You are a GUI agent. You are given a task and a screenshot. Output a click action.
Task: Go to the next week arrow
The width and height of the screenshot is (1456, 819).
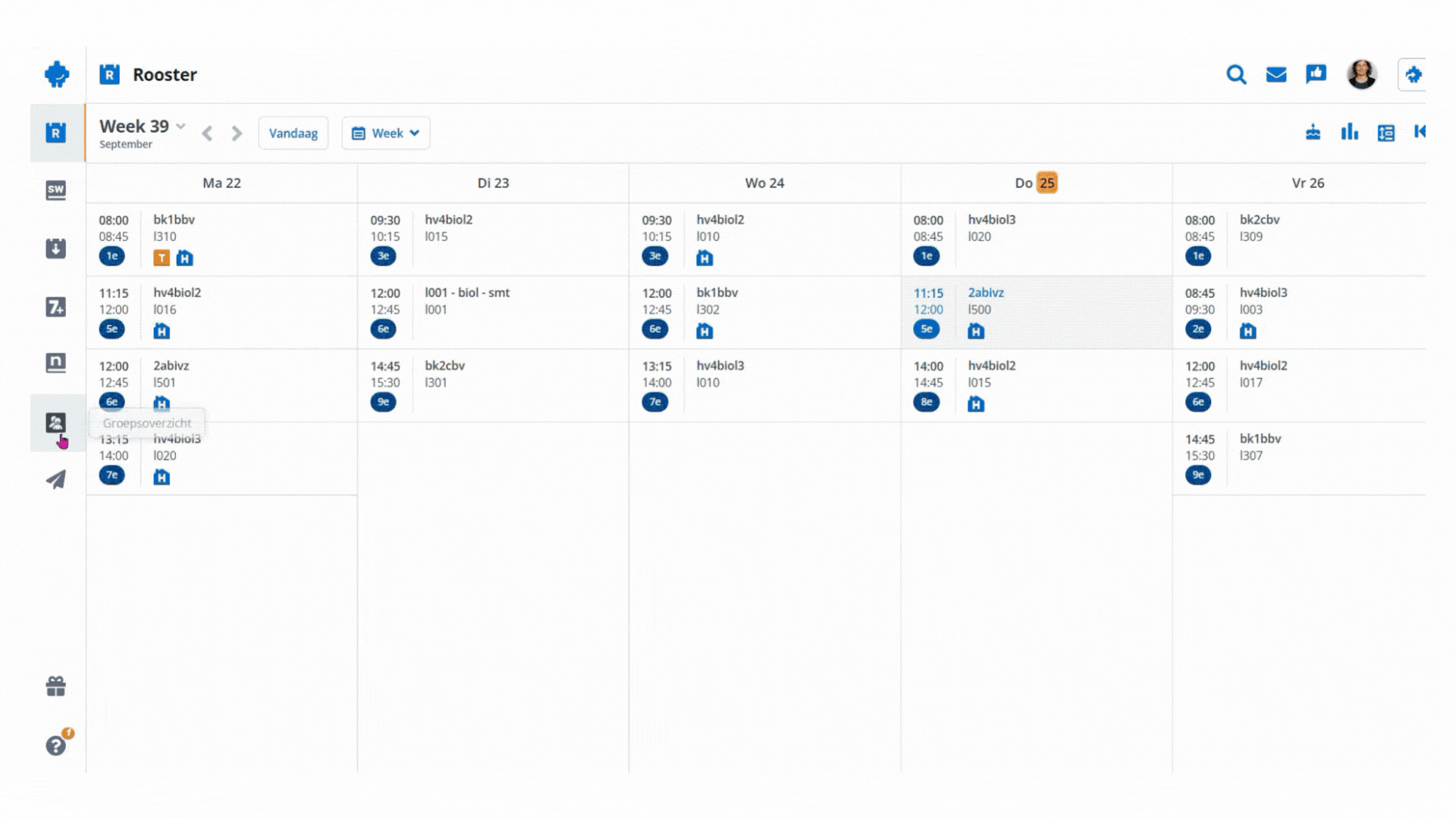tap(237, 133)
